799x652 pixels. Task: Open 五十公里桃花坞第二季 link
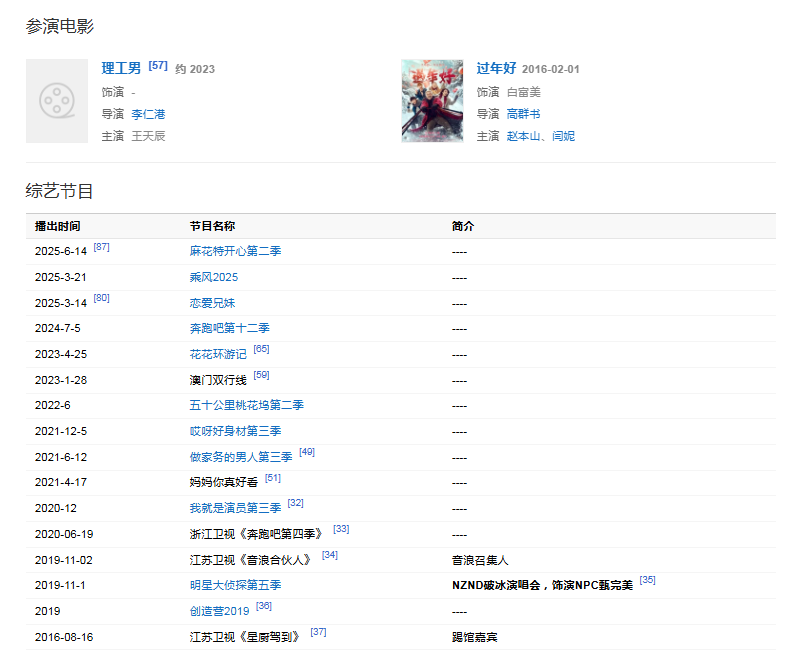tap(246, 405)
